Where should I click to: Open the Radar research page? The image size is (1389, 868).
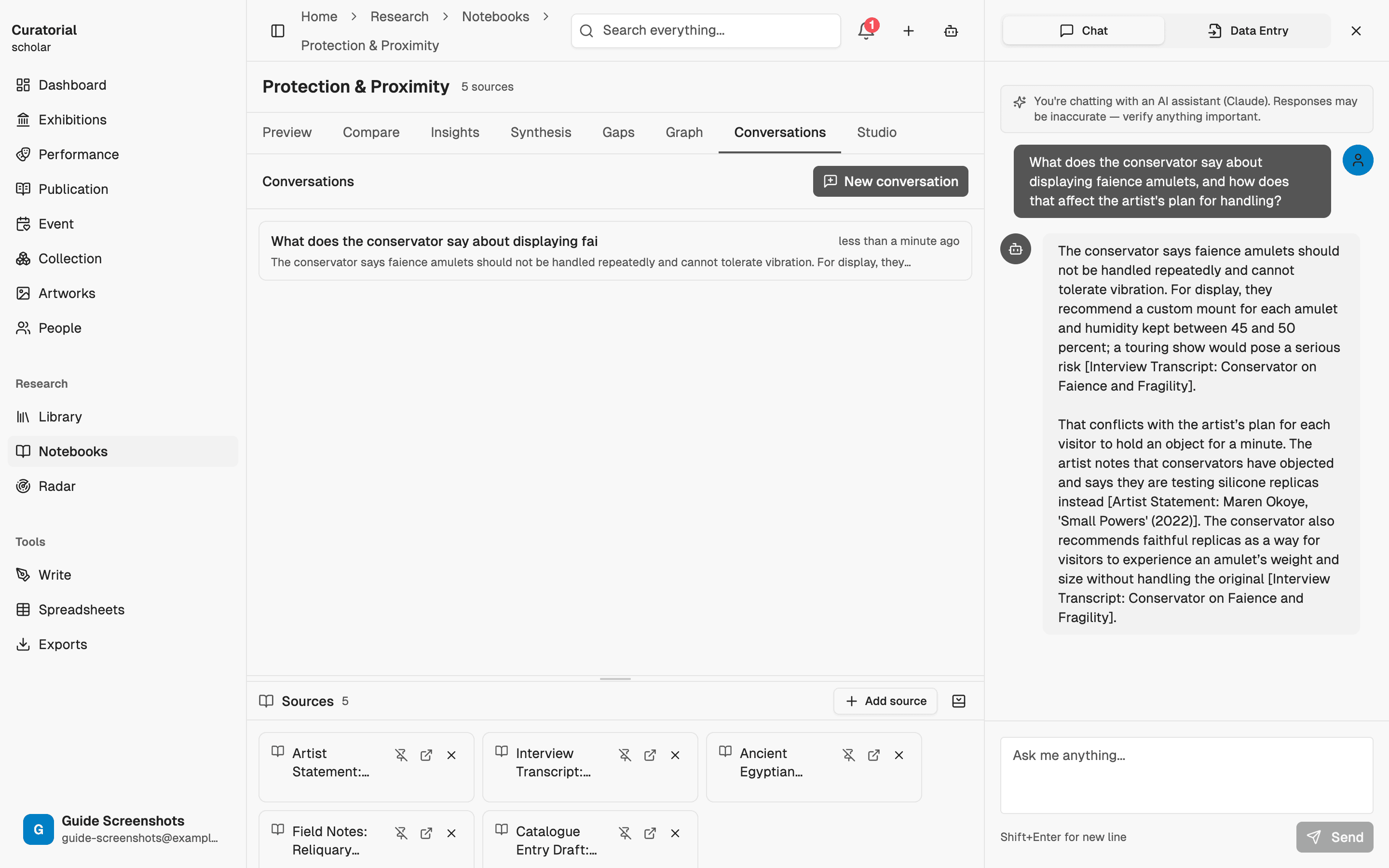(x=123, y=486)
